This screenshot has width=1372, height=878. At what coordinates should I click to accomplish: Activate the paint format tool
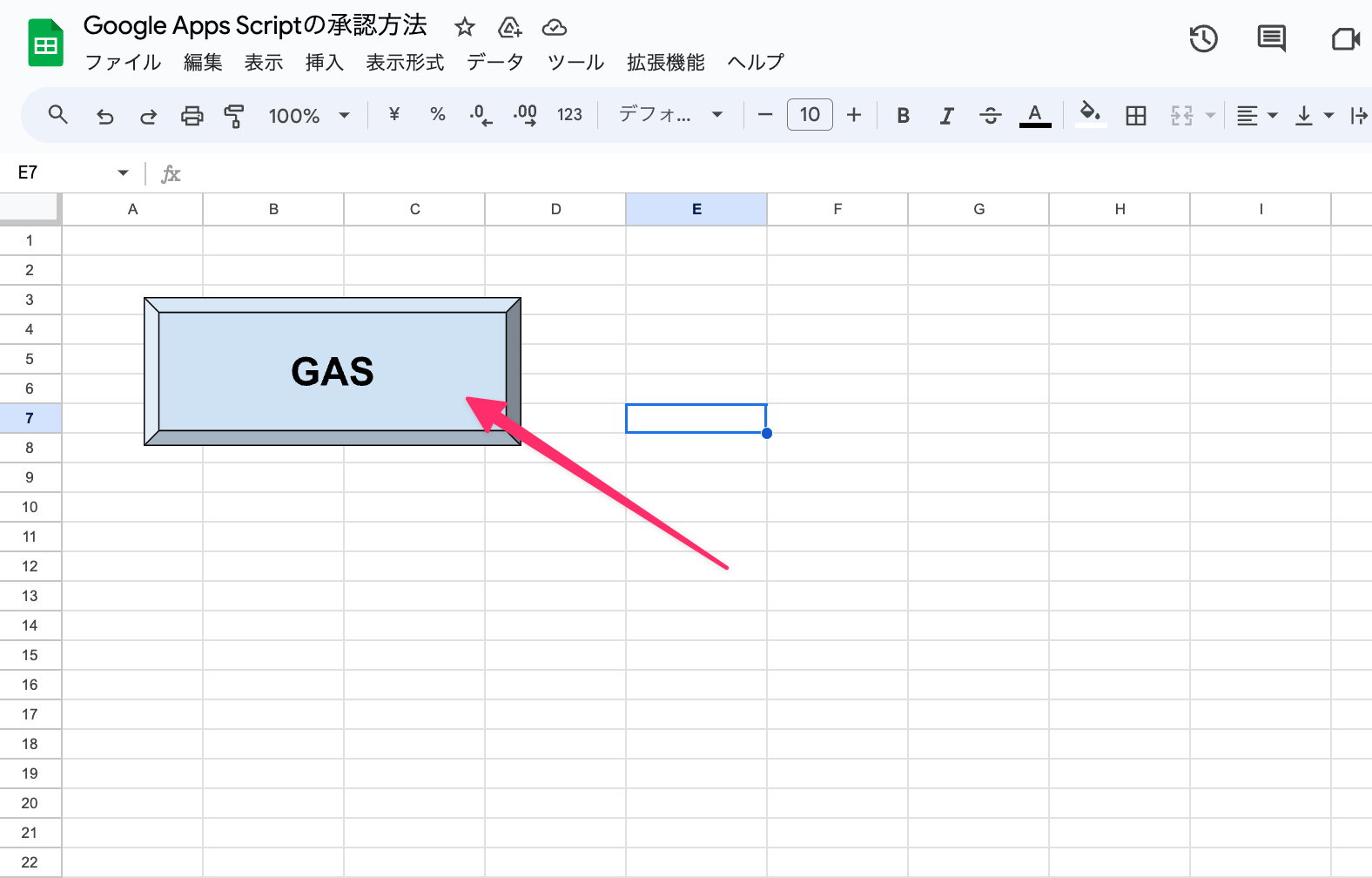[234, 115]
